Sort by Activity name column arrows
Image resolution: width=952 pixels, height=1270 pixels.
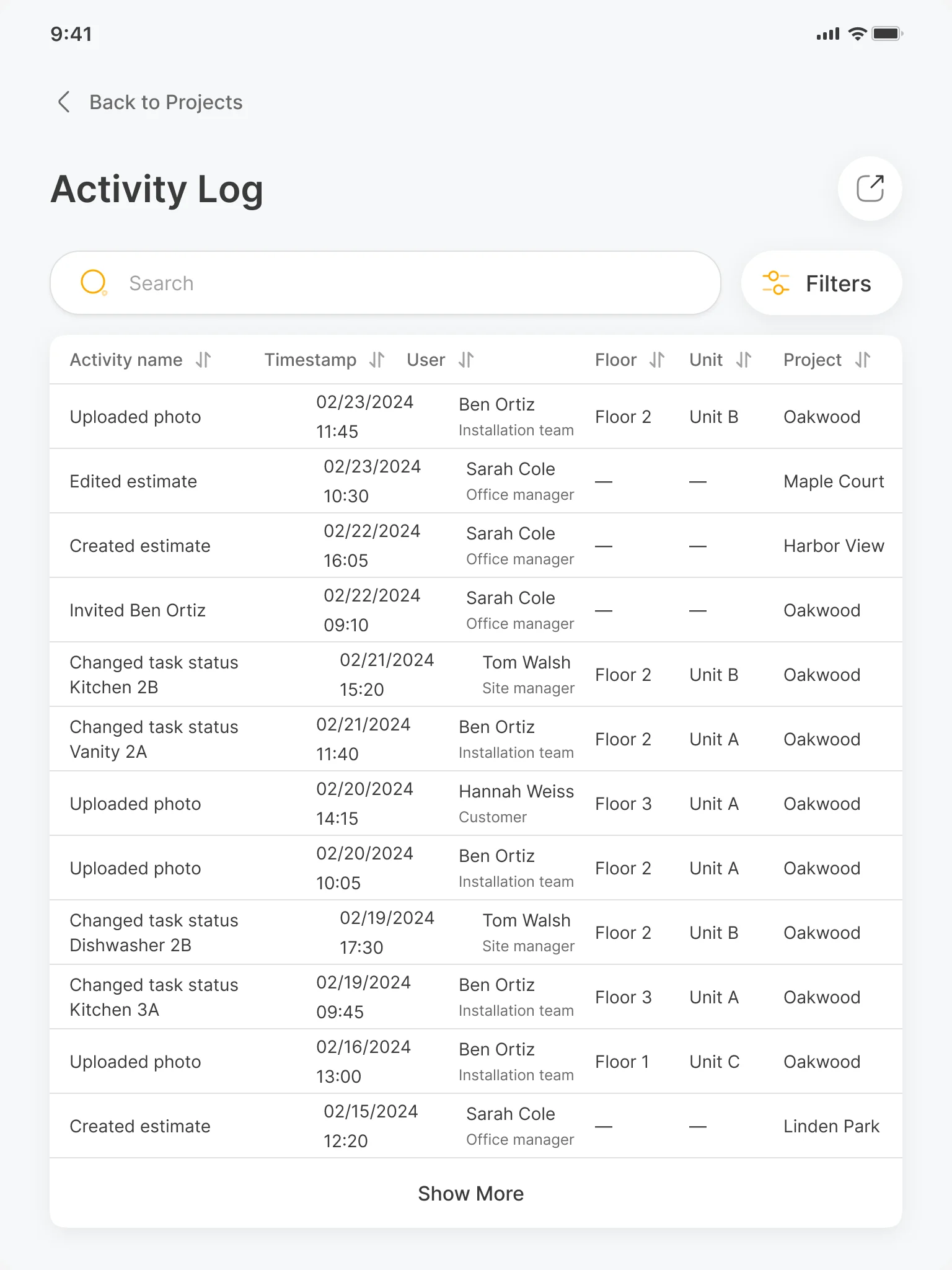pos(203,360)
